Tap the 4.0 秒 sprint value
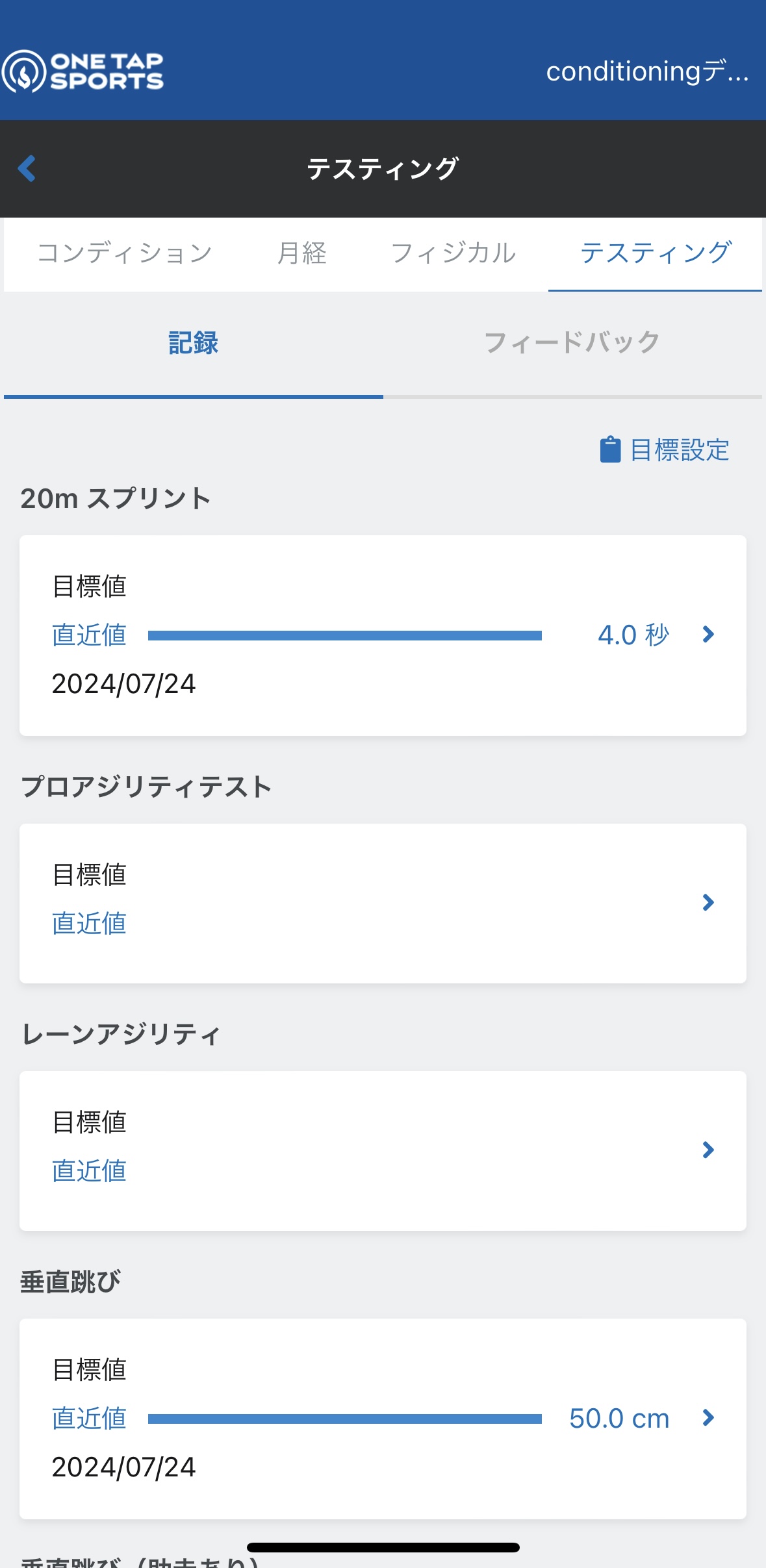Screen dimensions: 766x1568 pyautogui.click(x=633, y=635)
